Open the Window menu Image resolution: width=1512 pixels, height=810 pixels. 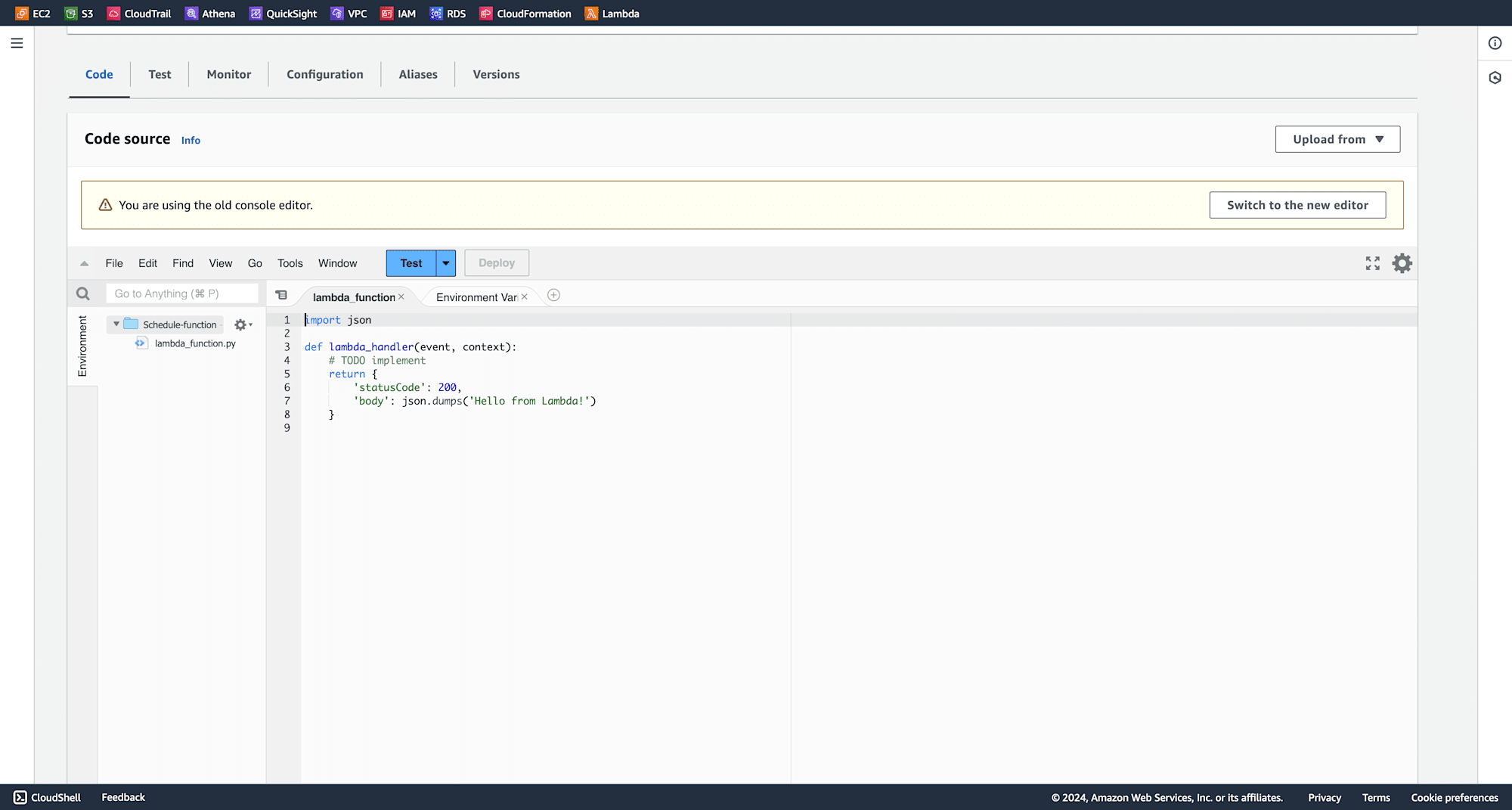click(337, 263)
